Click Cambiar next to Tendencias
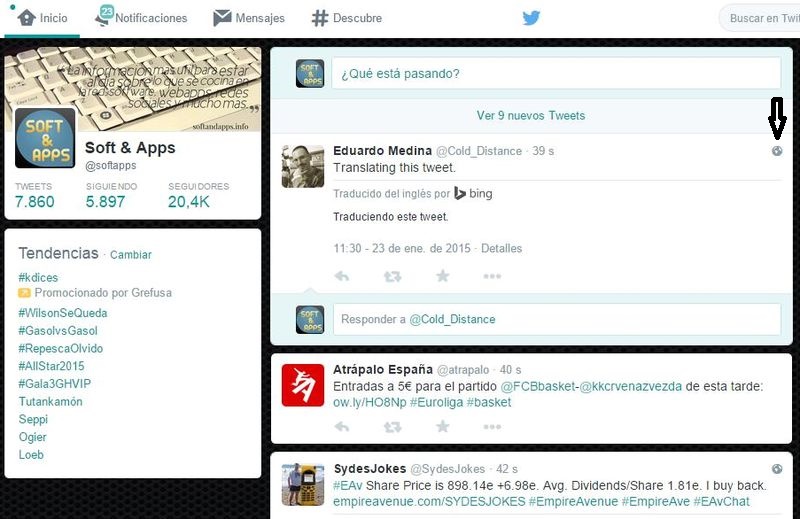 [x=131, y=255]
